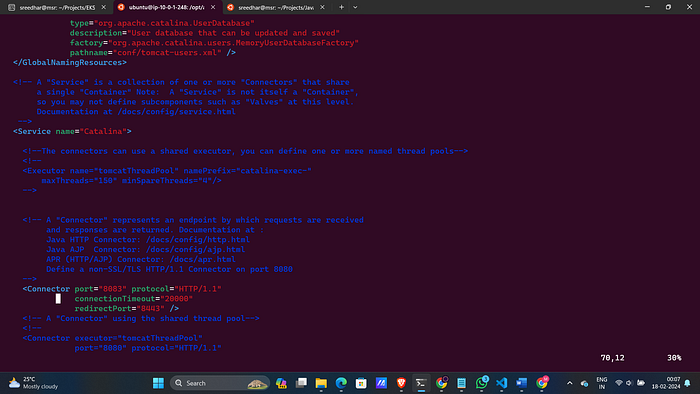The height and width of the screenshot is (394, 700).
Task: Click the factory MemoryUserDatabaseFactory line
Action: coord(214,43)
